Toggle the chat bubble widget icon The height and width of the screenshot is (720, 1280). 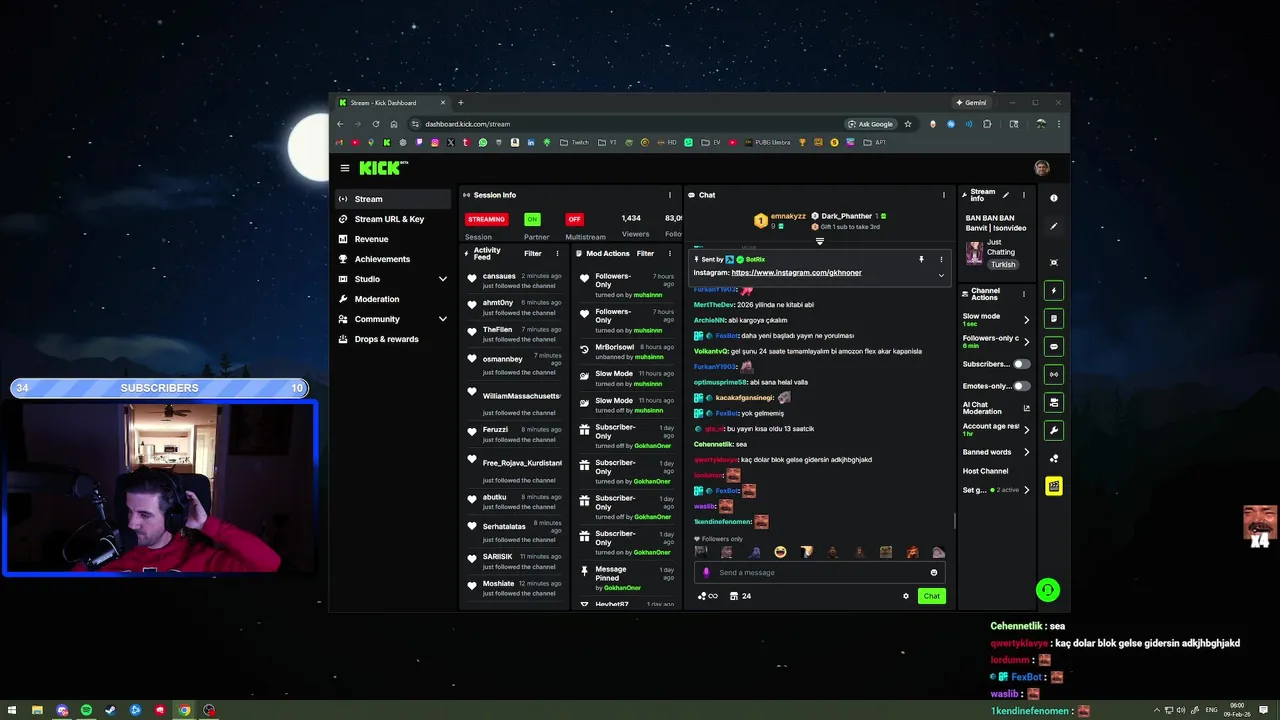[1054, 346]
